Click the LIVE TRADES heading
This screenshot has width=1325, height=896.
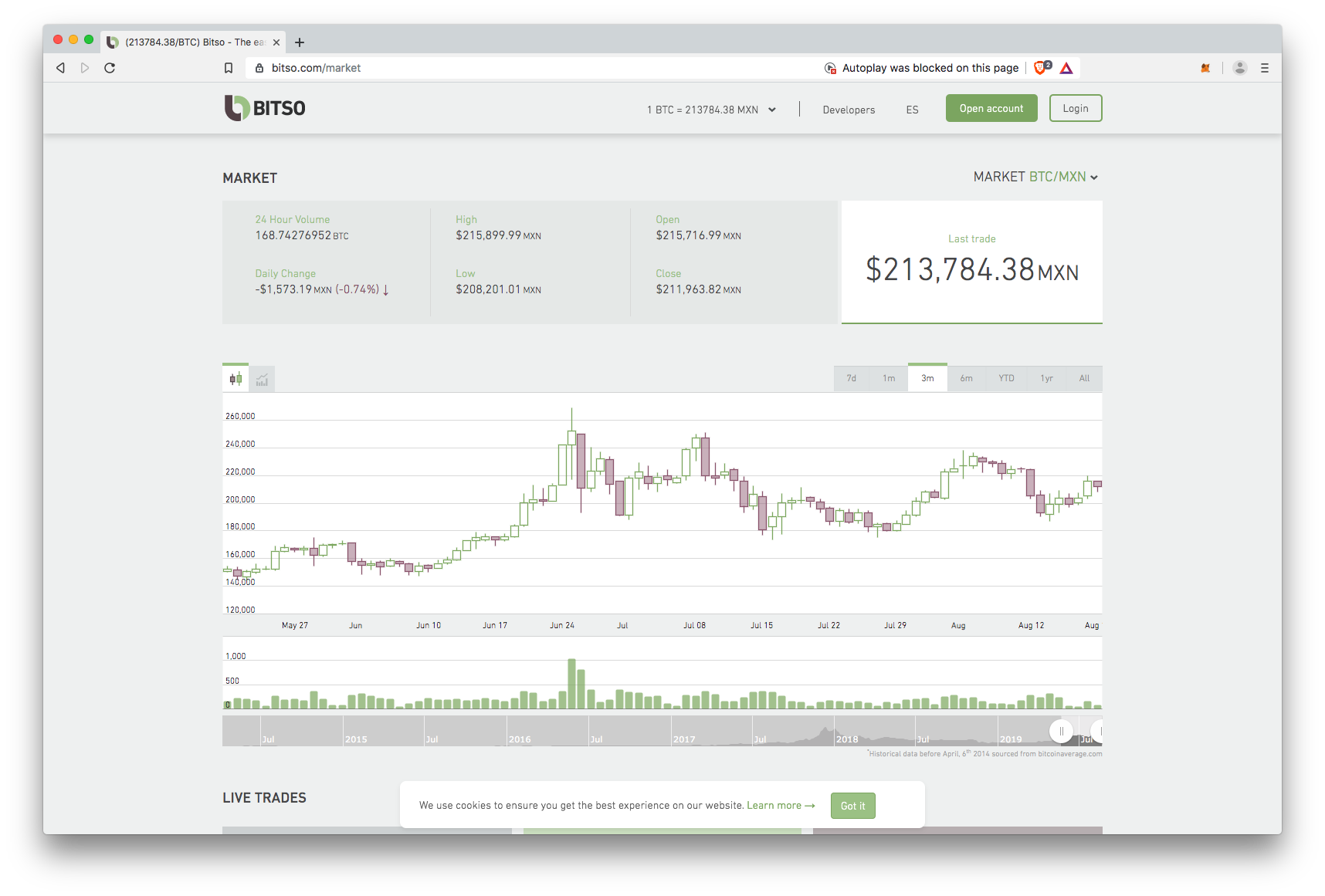(x=264, y=798)
